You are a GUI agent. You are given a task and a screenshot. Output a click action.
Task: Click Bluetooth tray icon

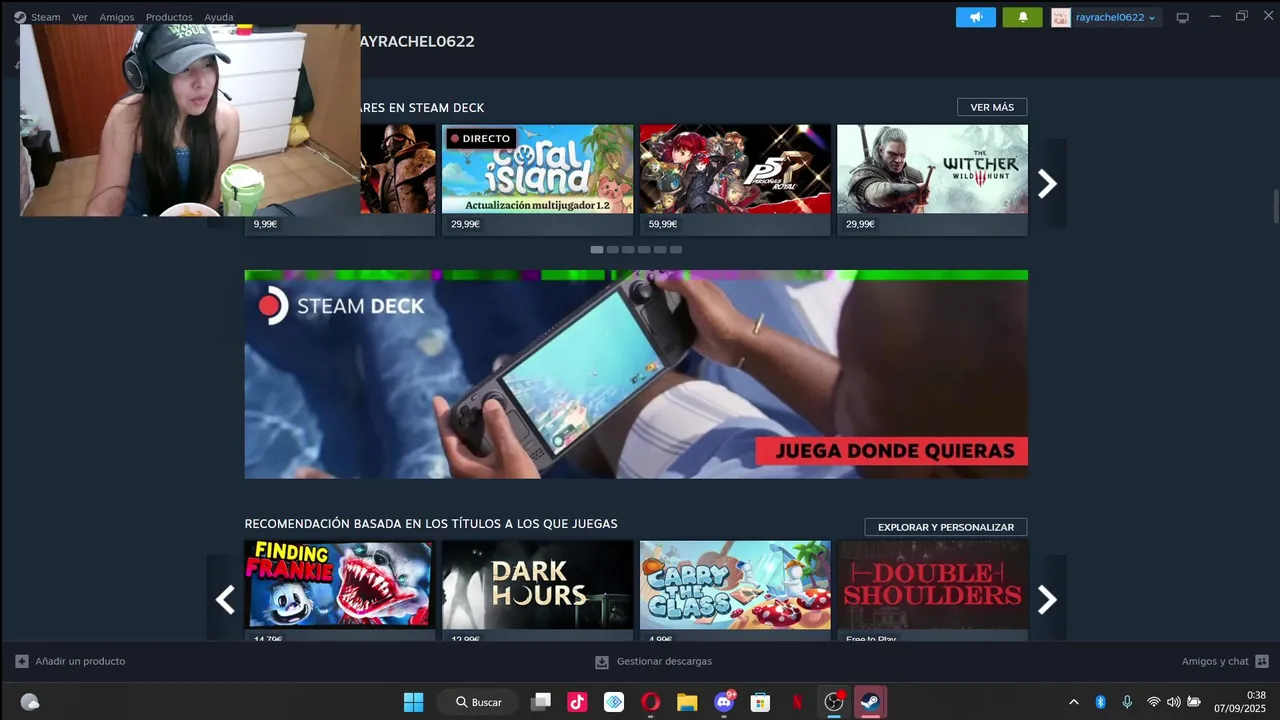click(x=1100, y=702)
